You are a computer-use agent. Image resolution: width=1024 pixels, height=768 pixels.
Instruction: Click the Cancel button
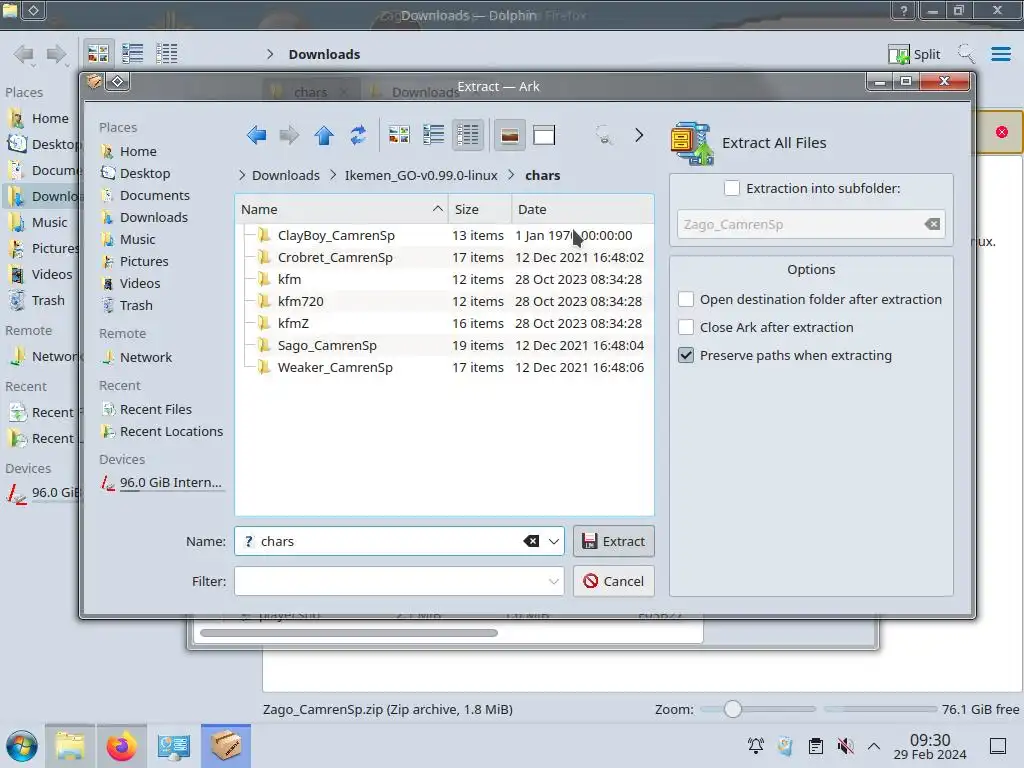[x=613, y=581]
